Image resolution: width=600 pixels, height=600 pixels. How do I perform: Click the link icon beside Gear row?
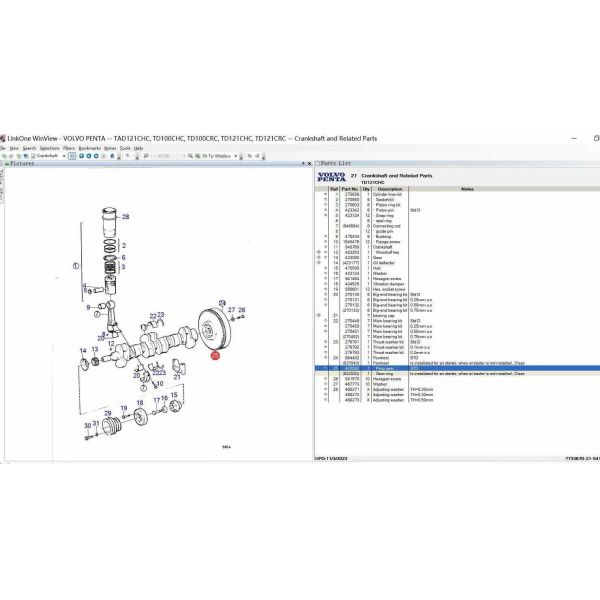click(319, 258)
